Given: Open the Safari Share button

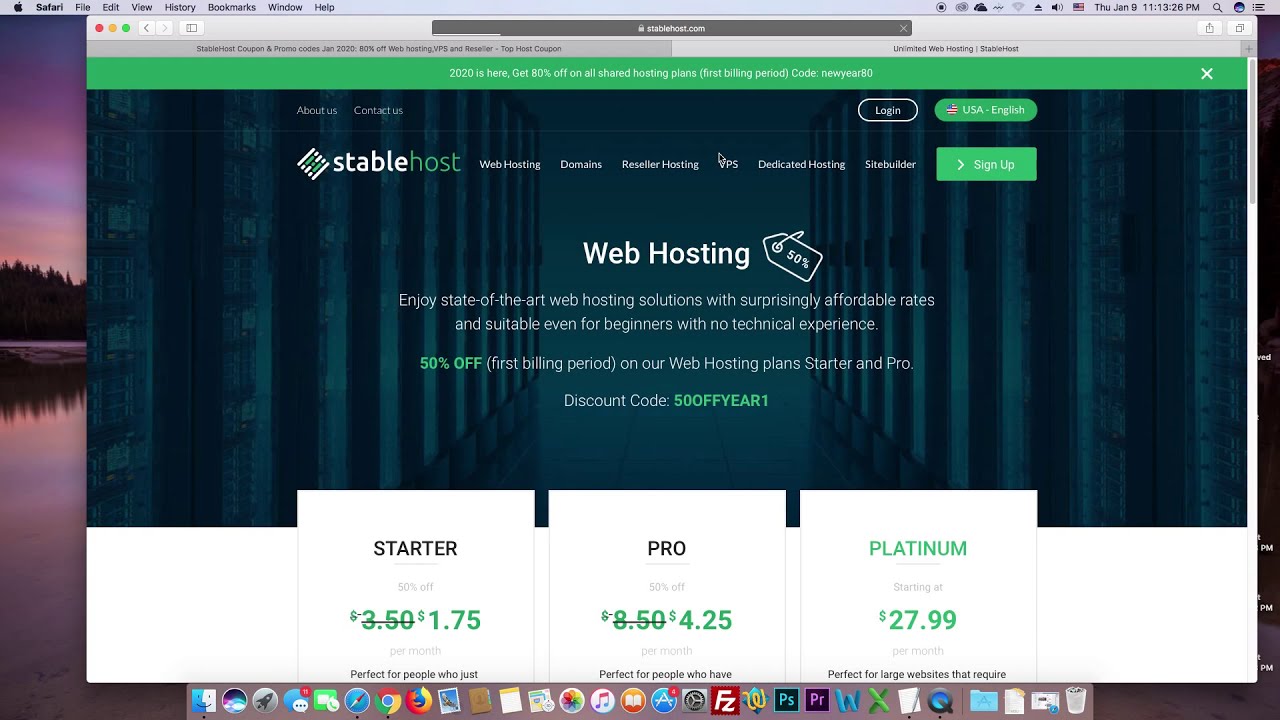Looking at the screenshot, I should pyautogui.click(x=1209, y=28).
